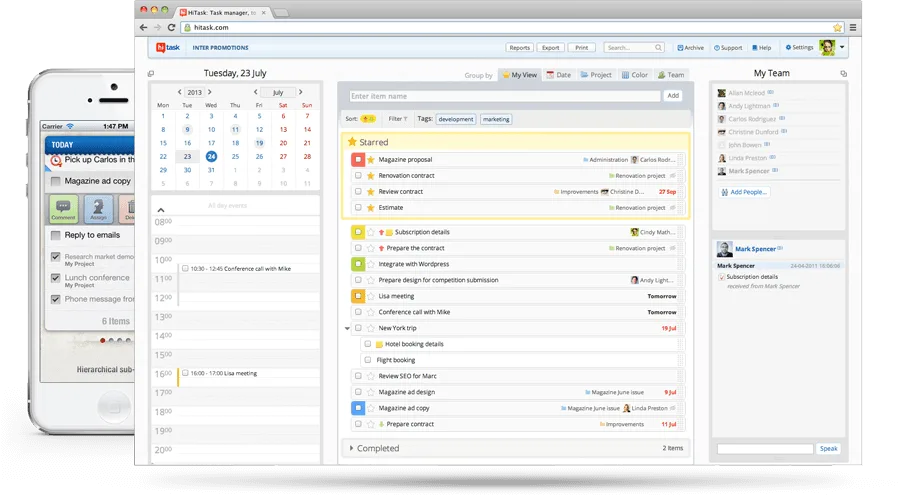Group tasks by Color tab
Viewport: 906px width, 495px height.
[634, 75]
